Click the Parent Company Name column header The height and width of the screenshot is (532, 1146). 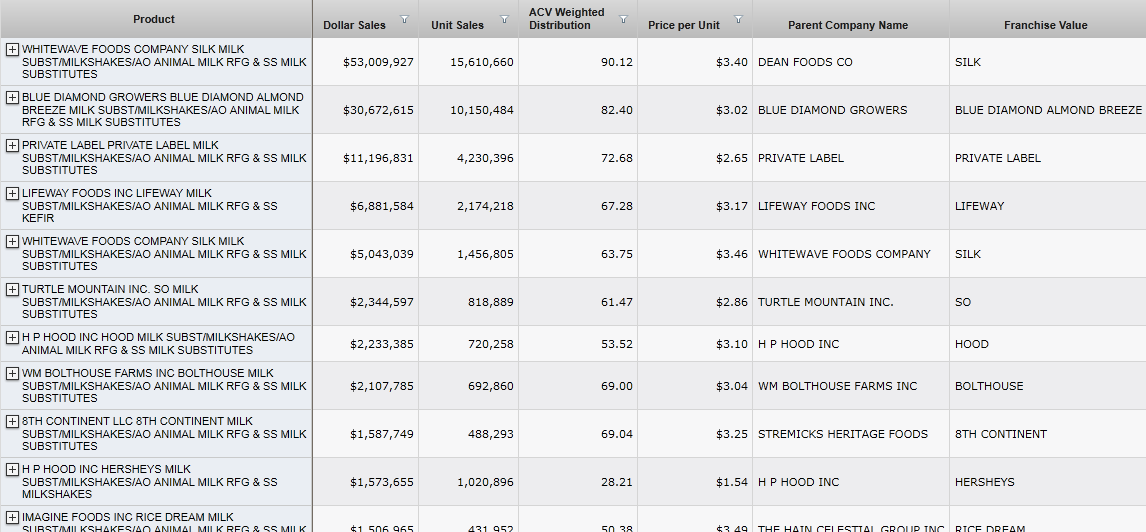[x=848, y=25]
